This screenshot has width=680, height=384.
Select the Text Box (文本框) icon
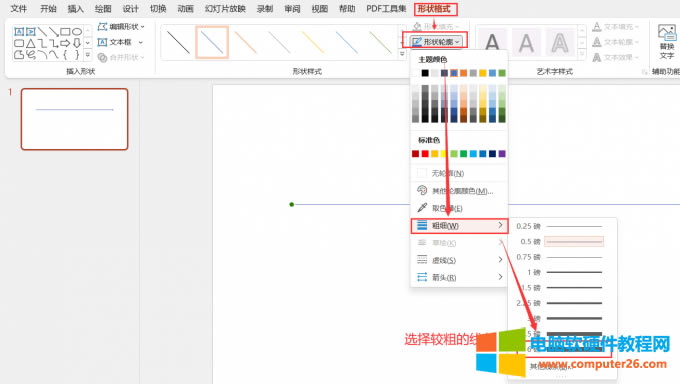(x=102, y=43)
